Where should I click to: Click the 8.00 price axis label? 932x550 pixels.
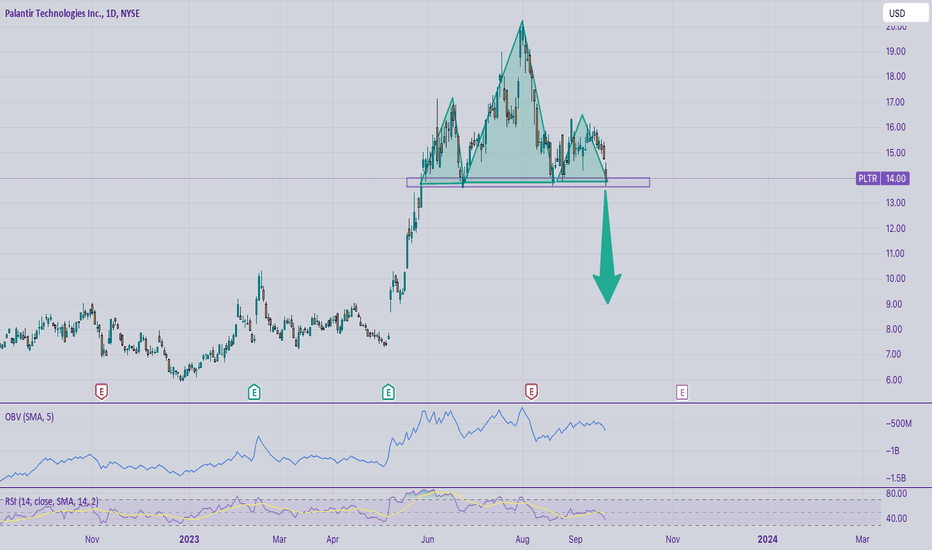tap(894, 329)
